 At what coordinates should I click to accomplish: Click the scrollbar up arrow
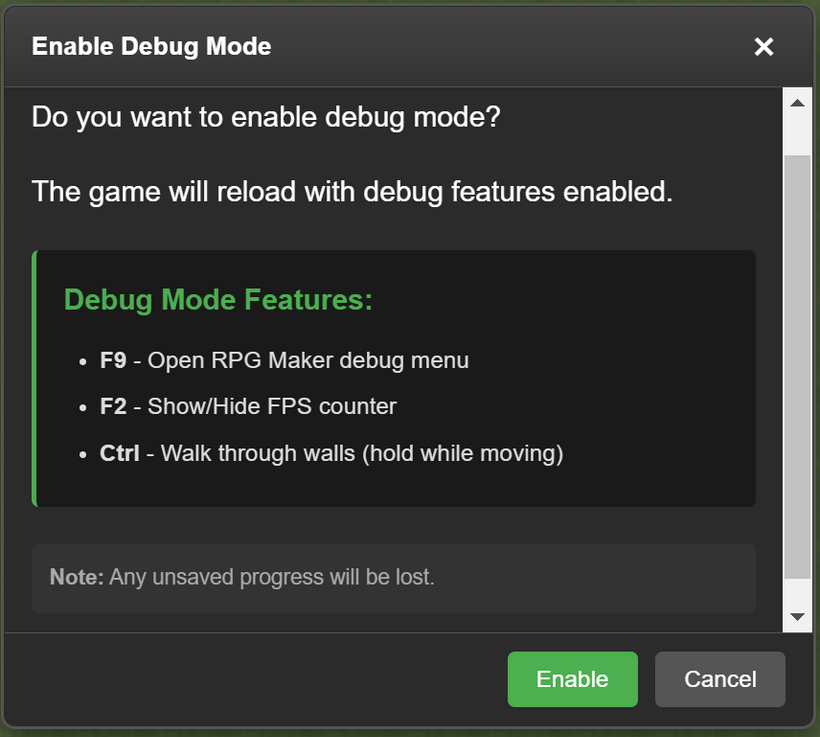pos(797,103)
